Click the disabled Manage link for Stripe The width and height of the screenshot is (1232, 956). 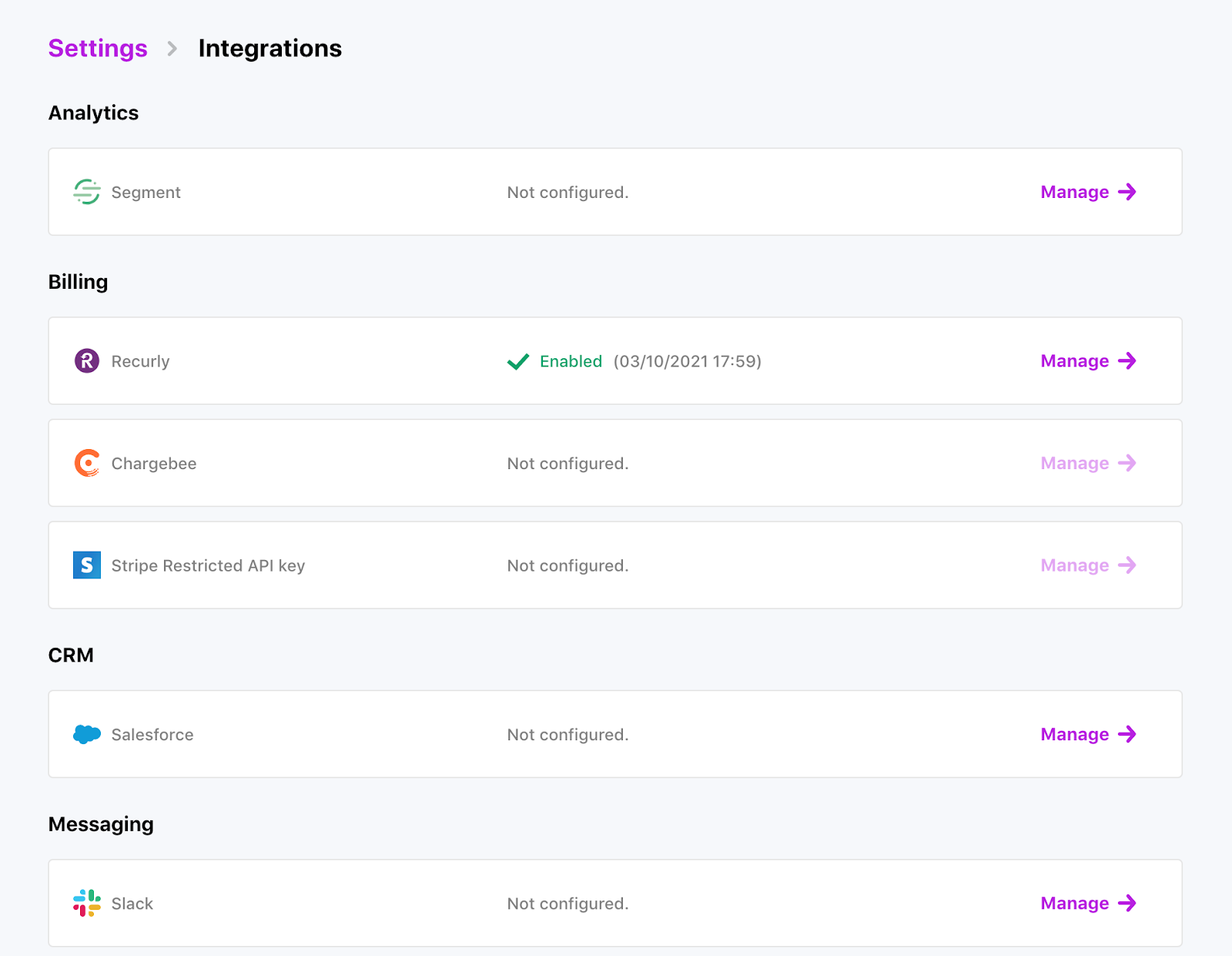pos(1074,565)
